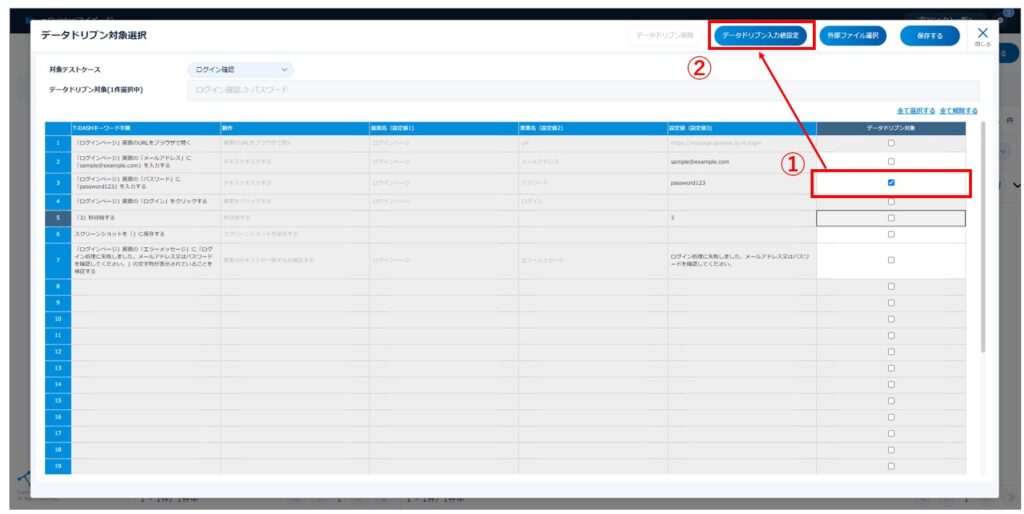1024x514 pixels.
Task: Click the データドリブン削除 button
Action: (x=664, y=36)
